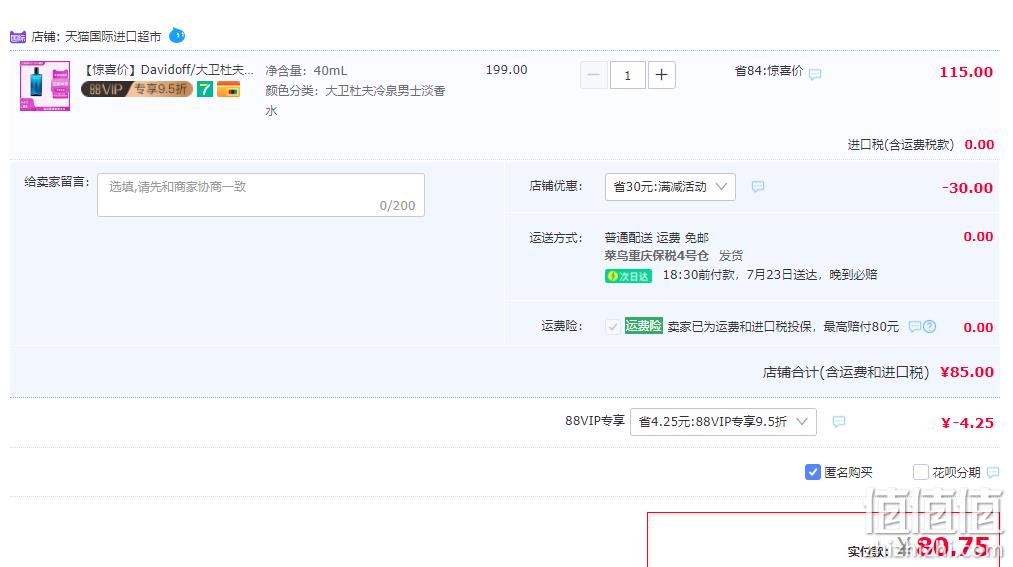1013x567 pixels.
Task: Click the 199.00 original unit price
Action: (506, 70)
